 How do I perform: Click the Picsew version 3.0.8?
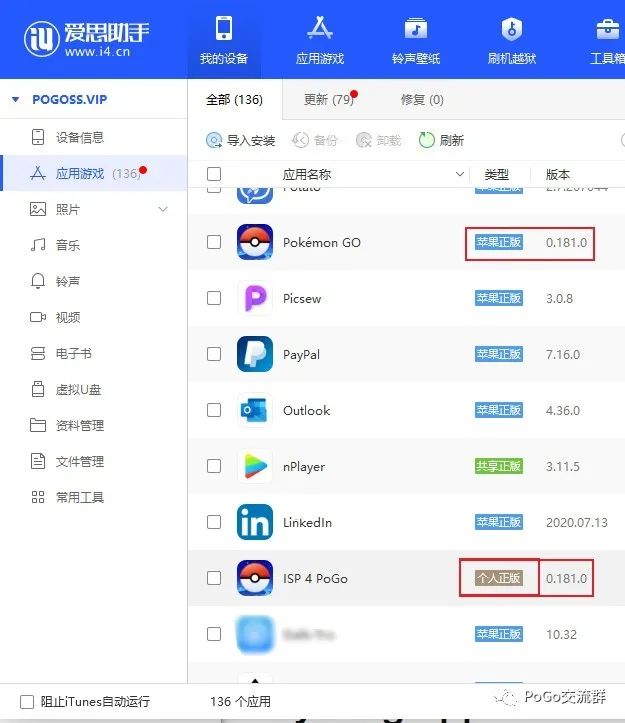click(560, 298)
